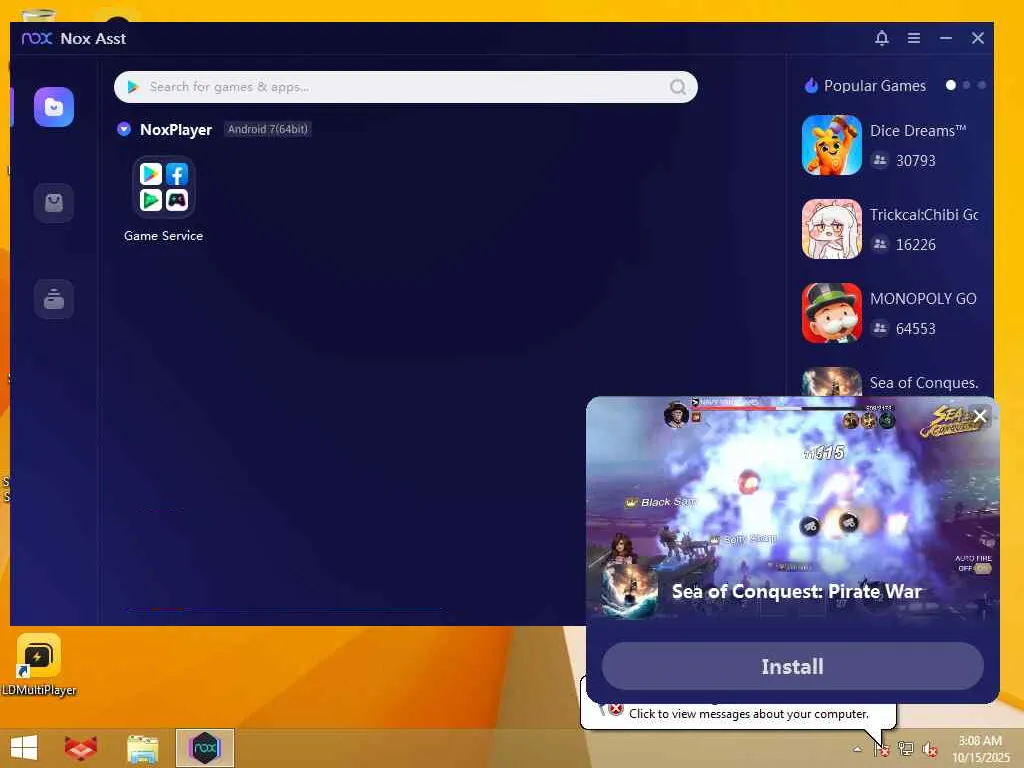Select the first Popular Games page dot

click(951, 85)
